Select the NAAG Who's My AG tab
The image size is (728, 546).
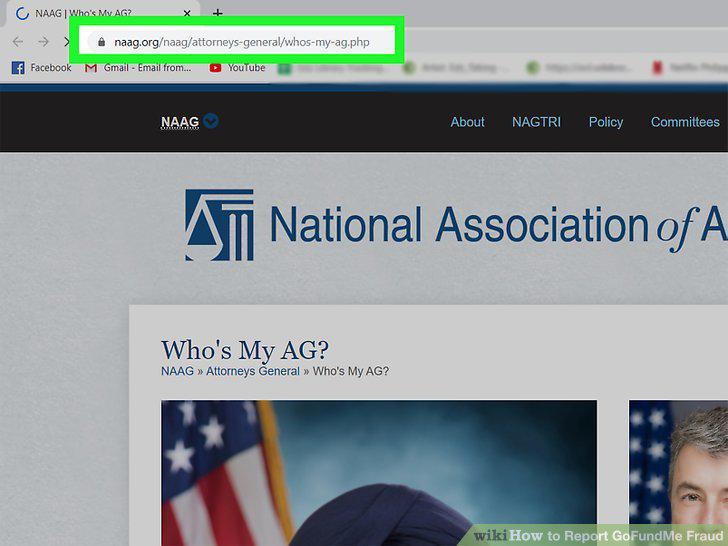(x=103, y=13)
